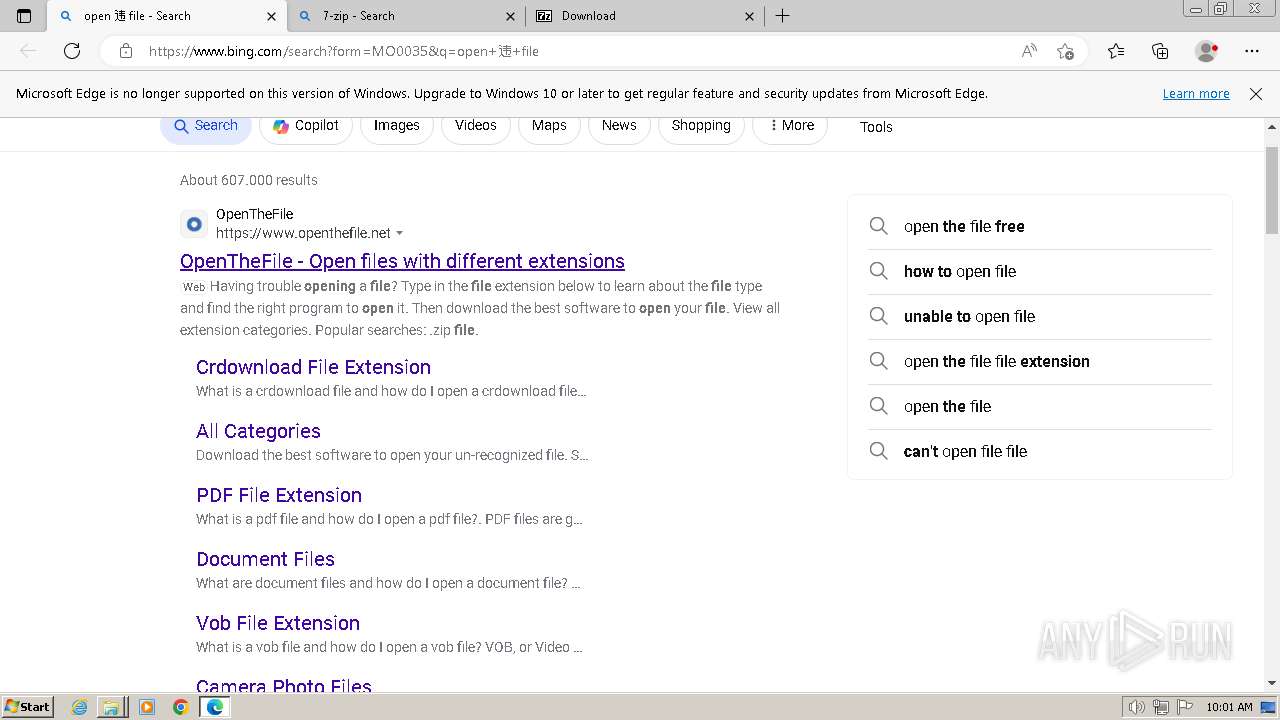The image size is (1280, 720).
Task: Open Vob File Extension link
Action: coord(278,623)
